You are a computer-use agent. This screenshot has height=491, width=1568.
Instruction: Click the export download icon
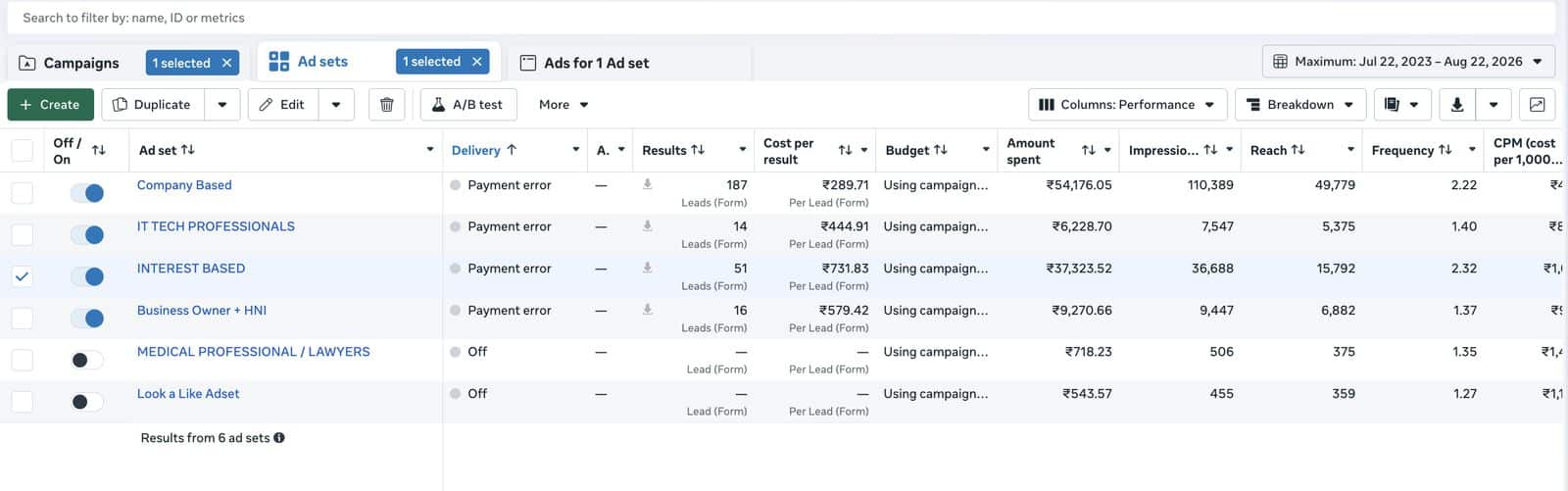(x=1457, y=105)
